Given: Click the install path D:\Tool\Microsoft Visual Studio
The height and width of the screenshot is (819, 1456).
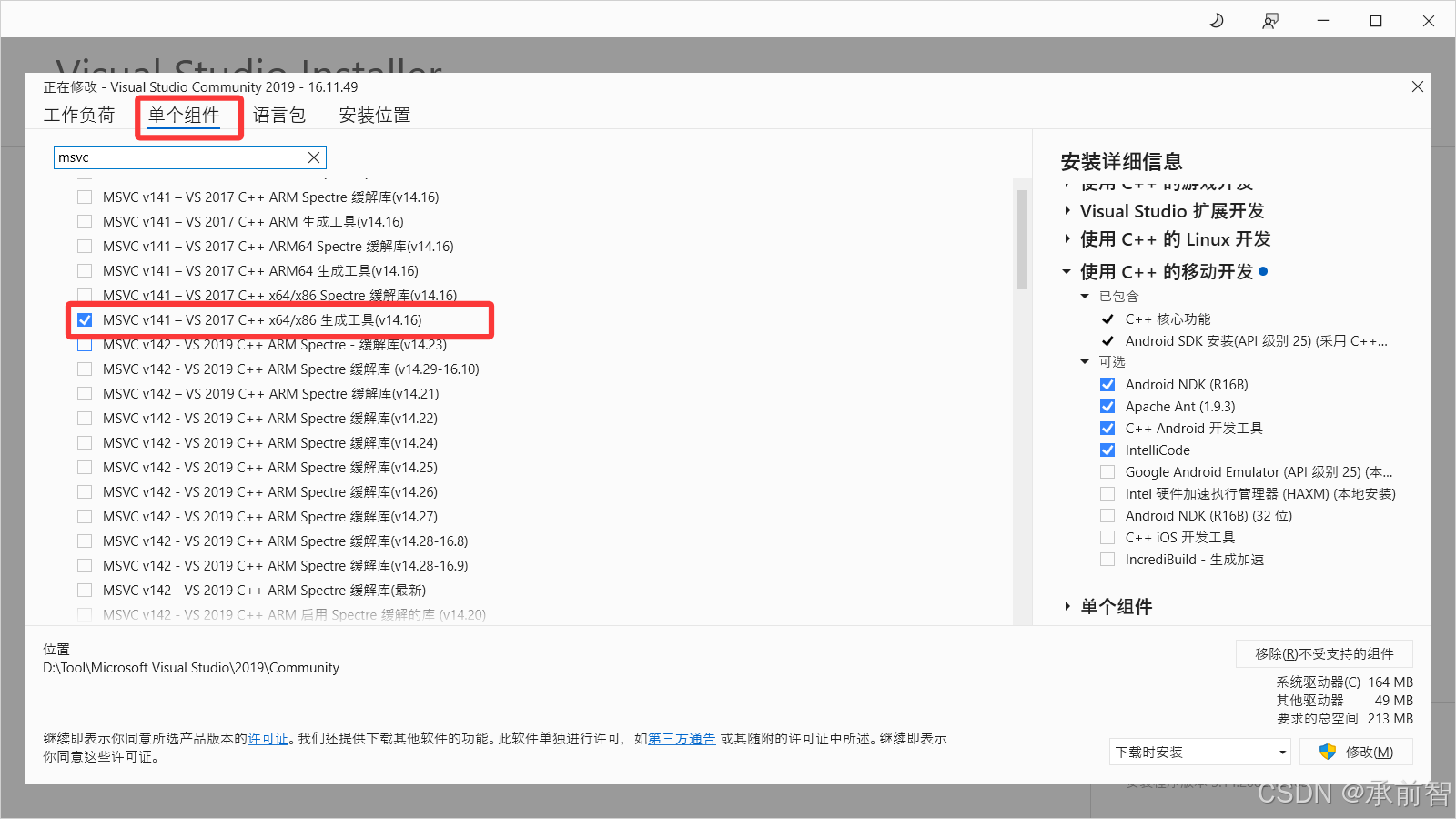Looking at the screenshot, I should pyautogui.click(x=191, y=667).
